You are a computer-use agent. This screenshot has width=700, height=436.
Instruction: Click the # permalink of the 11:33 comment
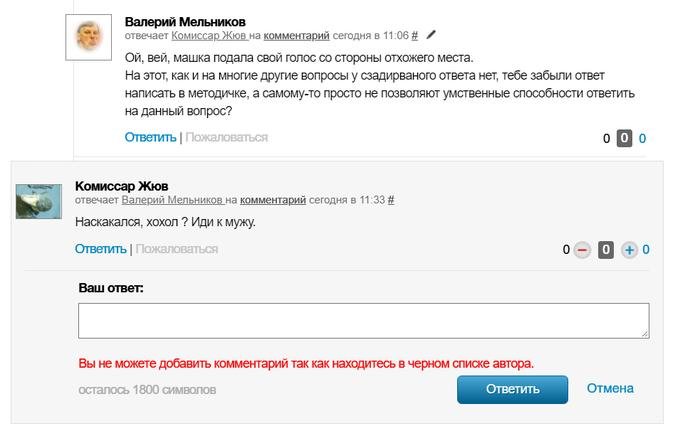pos(391,200)
